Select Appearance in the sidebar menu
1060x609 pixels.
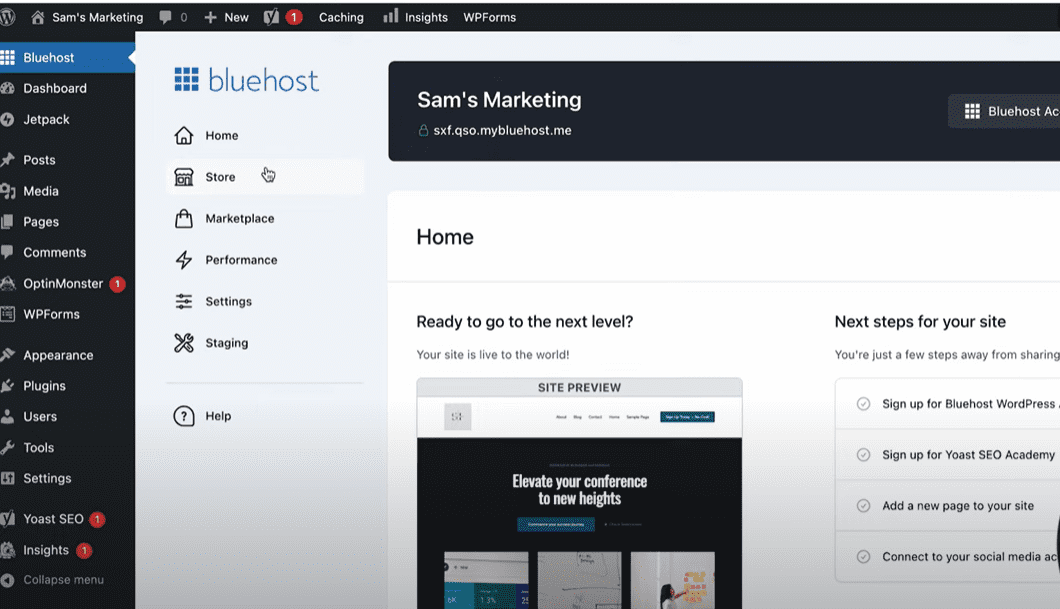coord(60,354)
